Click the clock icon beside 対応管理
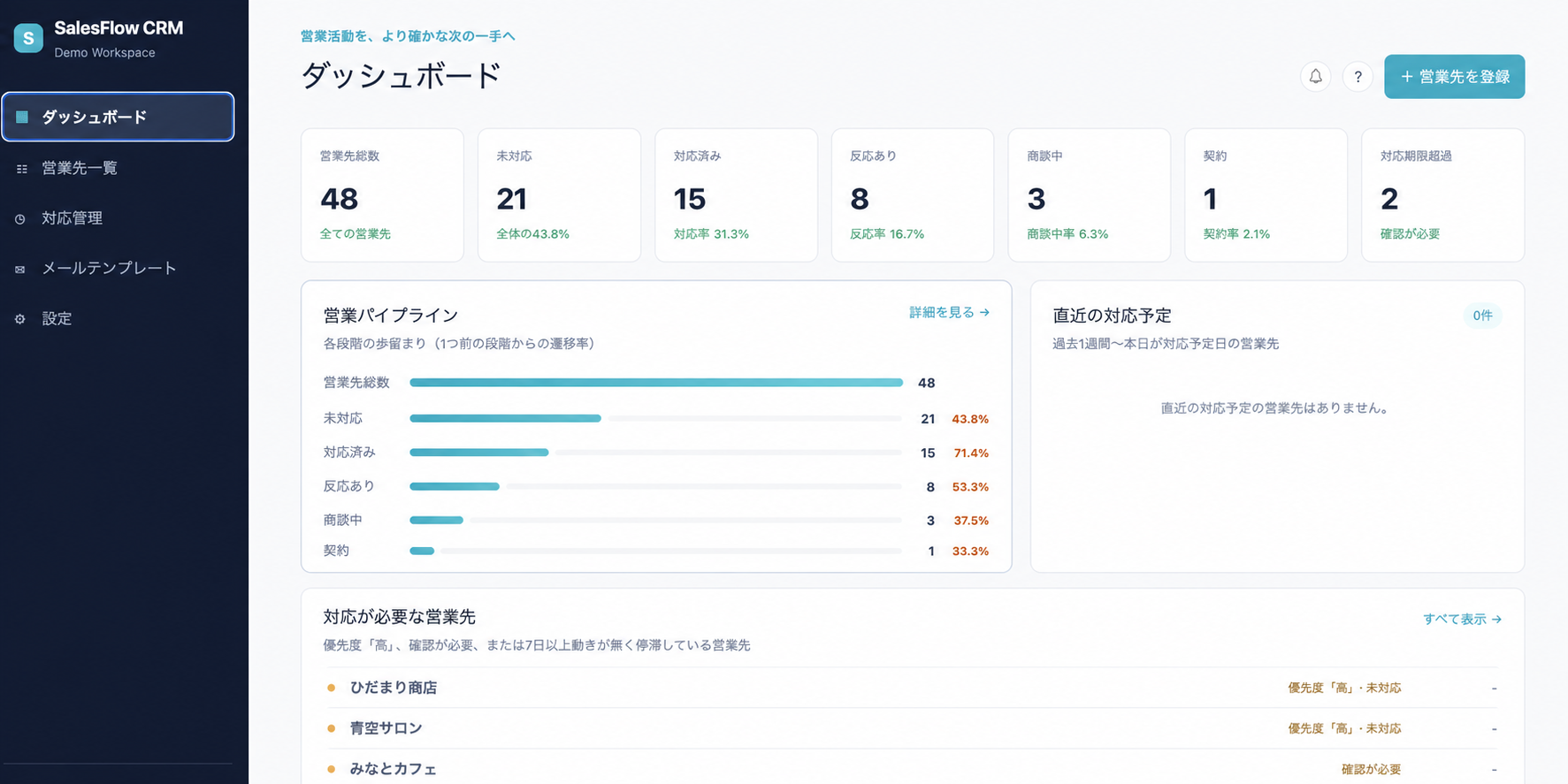Viewport: 1568px width, 784px height. (x=20, y=218)
